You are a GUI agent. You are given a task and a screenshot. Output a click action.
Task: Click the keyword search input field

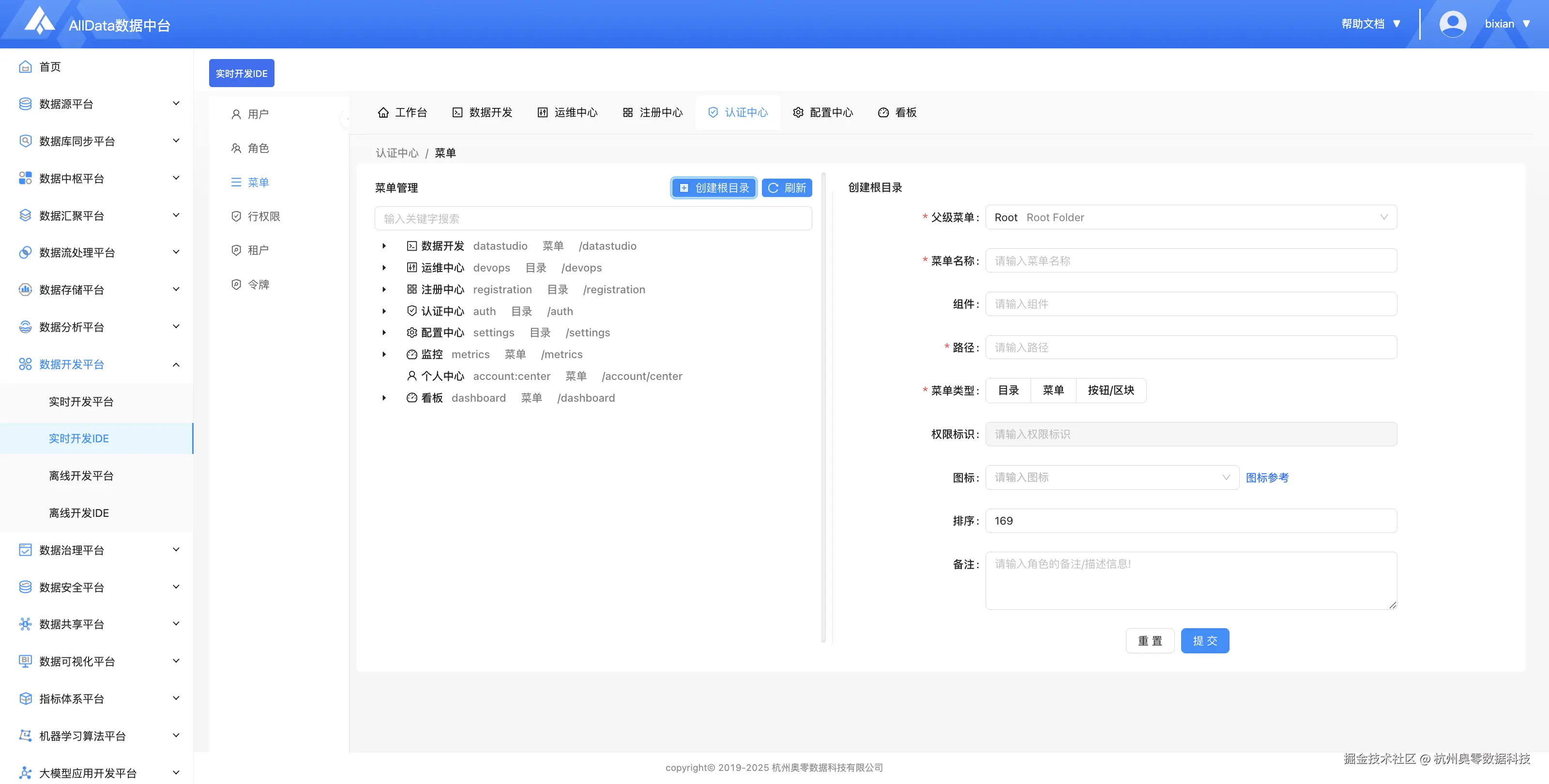tap(593, 218)
